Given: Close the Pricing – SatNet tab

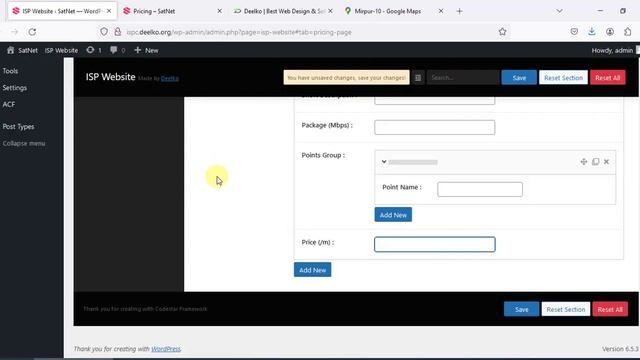Looking at the screenshot, I should pos(220,11).
